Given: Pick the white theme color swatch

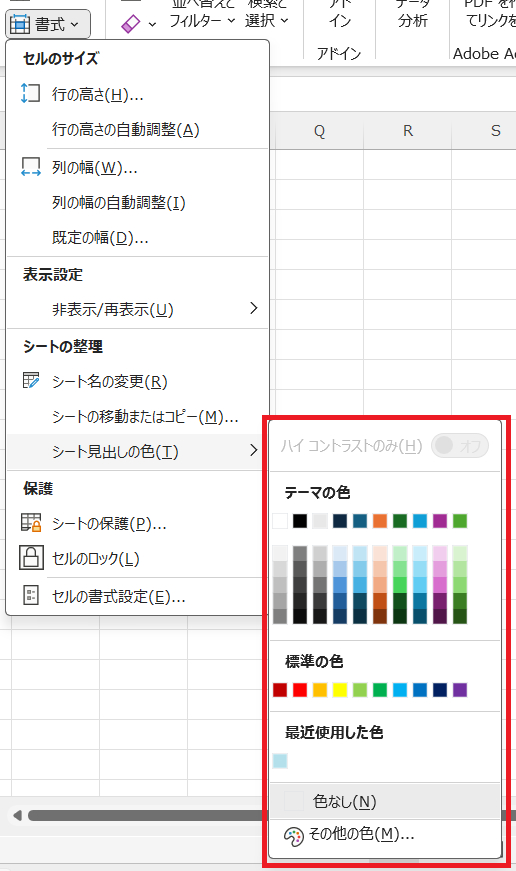Looking at the screenshot, I should tap(280, 521).
